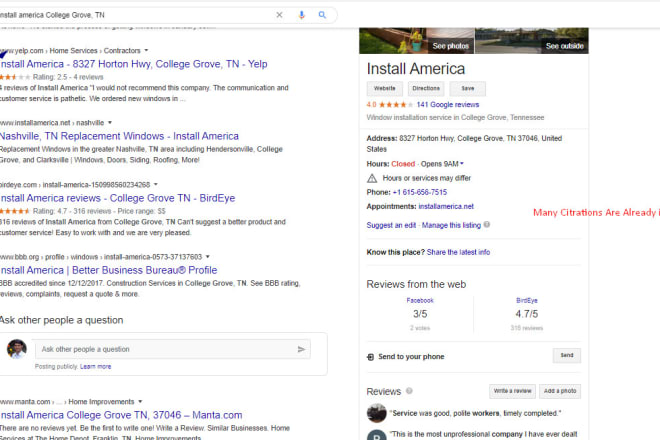Click the warning triangle beside hours notice
The width and height of the screenshot is (660, 440).
coord(372,179)
